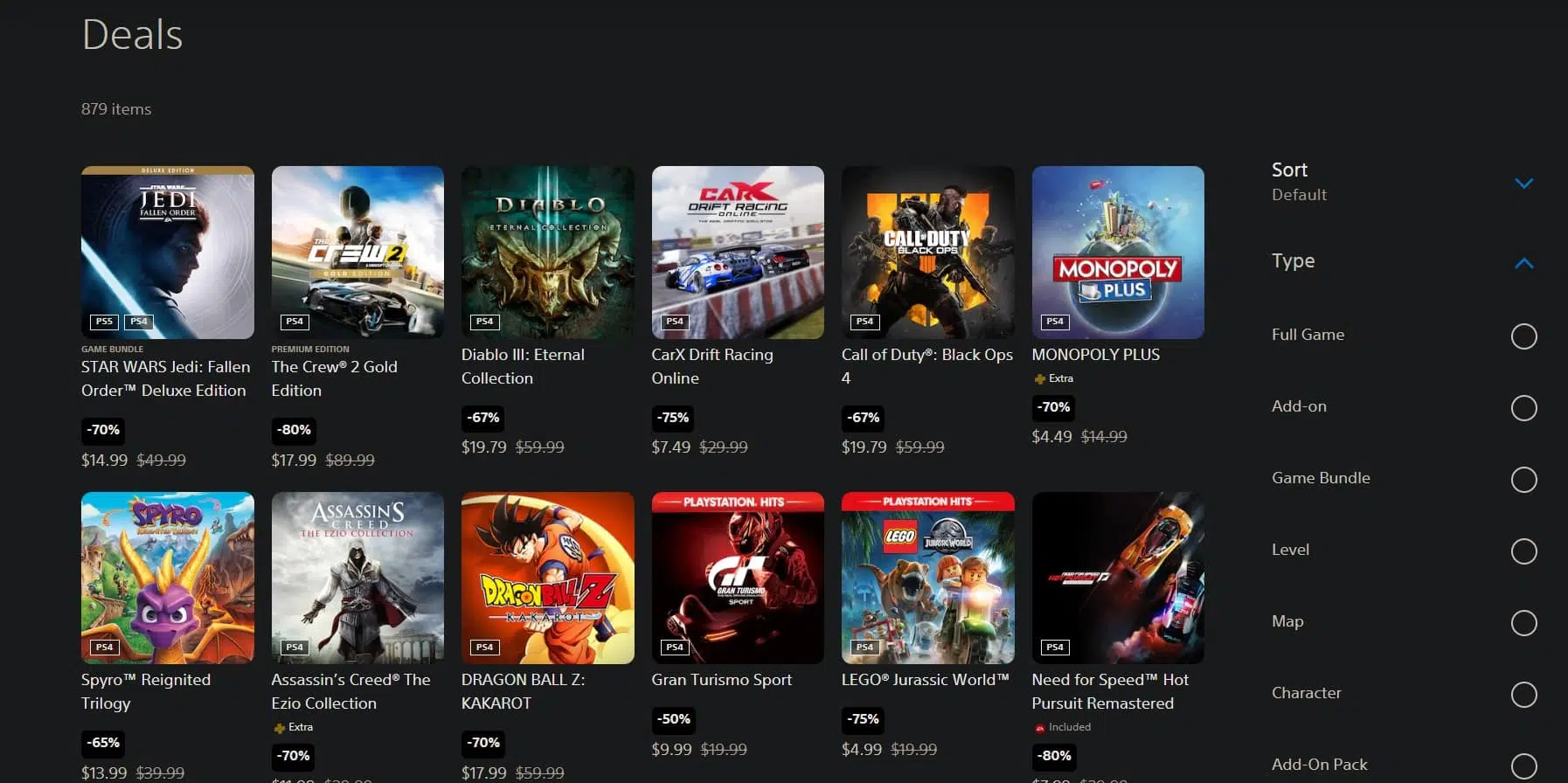Image resolution: width=1568 pixels, height=783 pixels.
Task: Select the Full Game type filter
Action: [1523, 336]
